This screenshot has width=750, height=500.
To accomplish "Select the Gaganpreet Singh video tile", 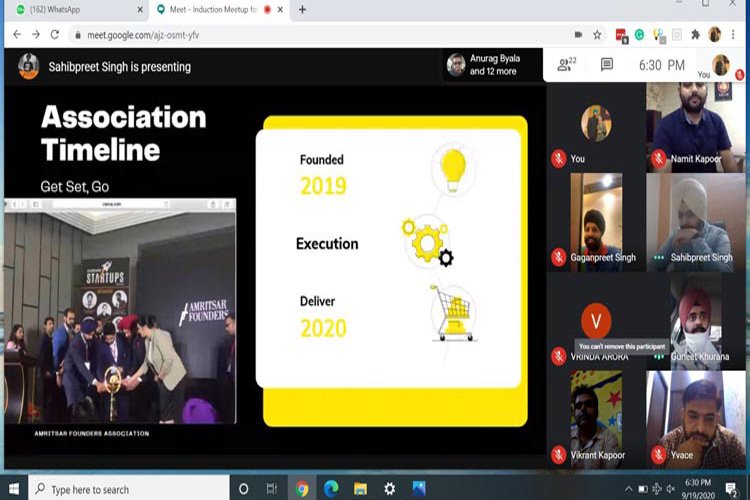I will tap(596, 222).
